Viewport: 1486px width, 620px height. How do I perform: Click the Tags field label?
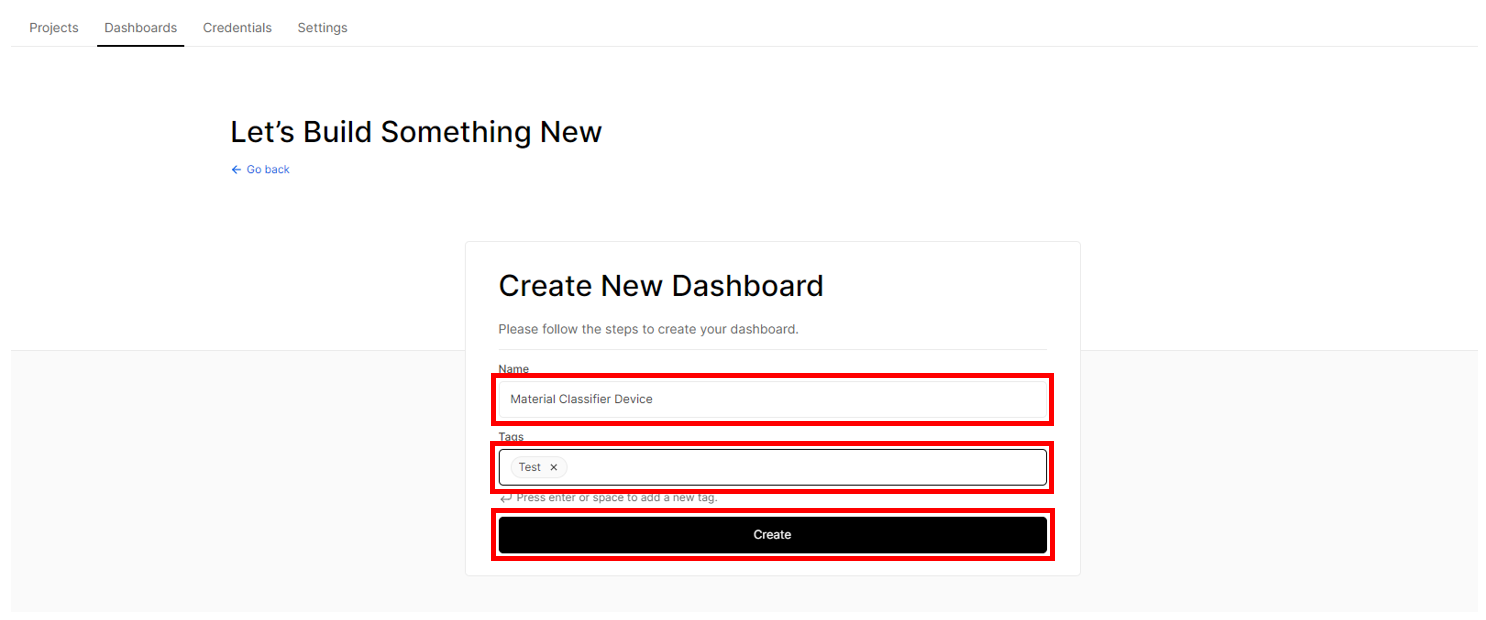click(511, 437)
